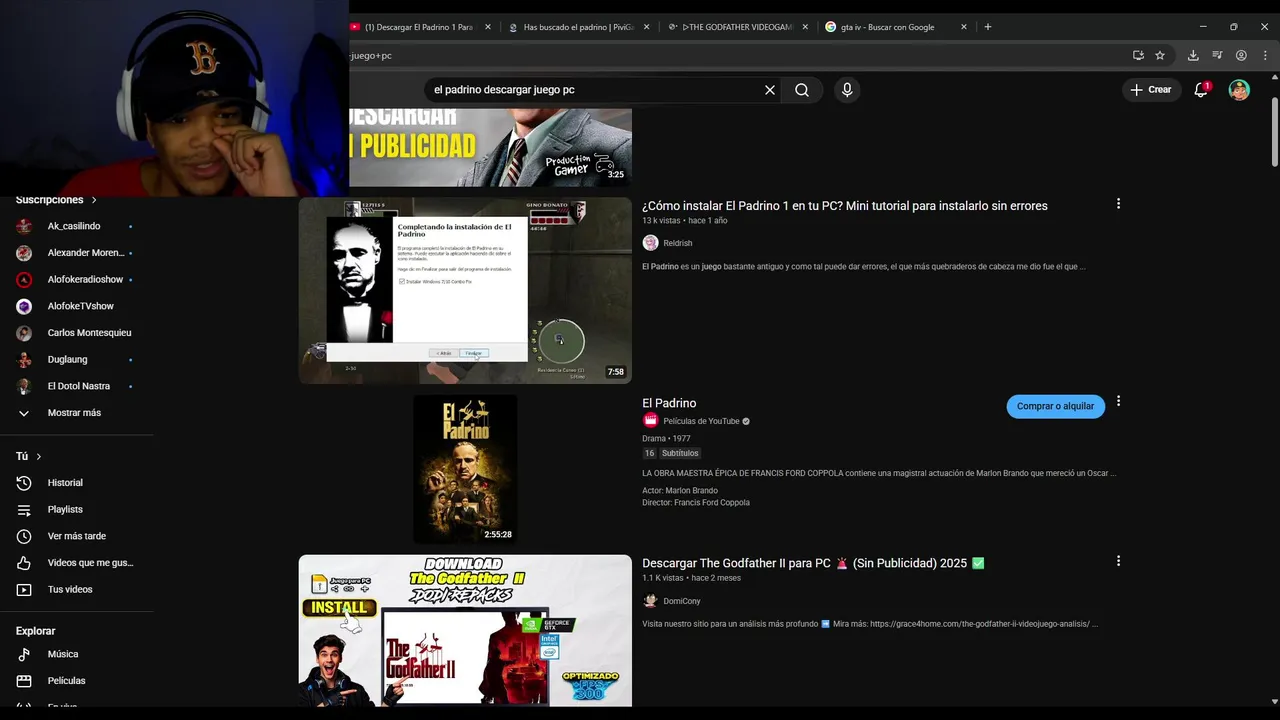Open the notifications bell
Screen dimensions: 1280x720
[1202, 90]
